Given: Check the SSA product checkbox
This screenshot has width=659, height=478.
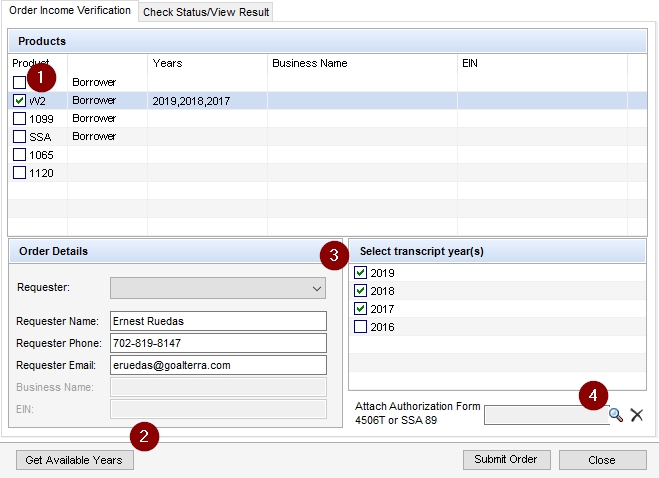Looking at the screenshot, I should pyautogui.click(x=20, y=137).
